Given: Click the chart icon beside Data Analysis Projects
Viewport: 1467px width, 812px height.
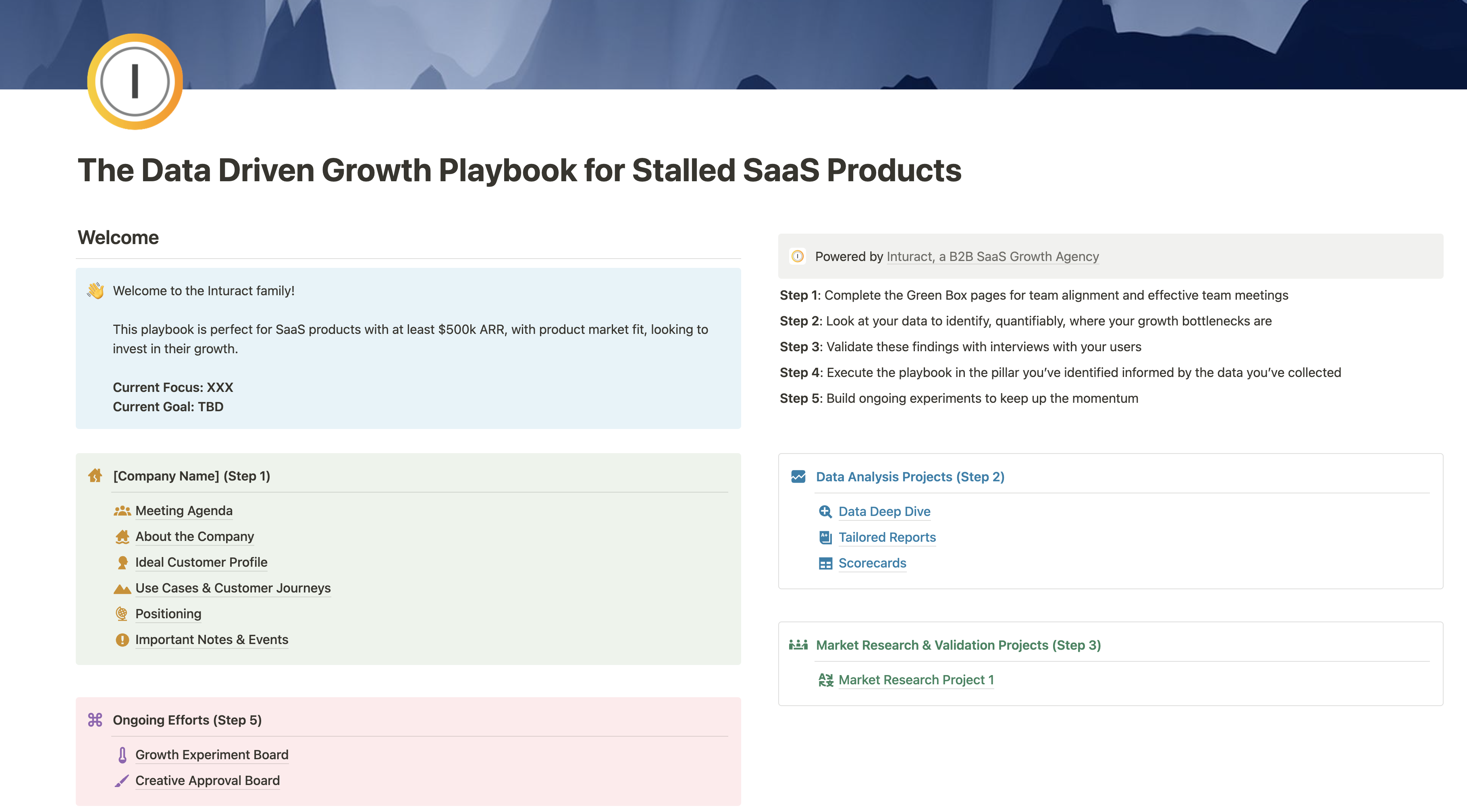Looking at the screenshot, I should point(798,476).
